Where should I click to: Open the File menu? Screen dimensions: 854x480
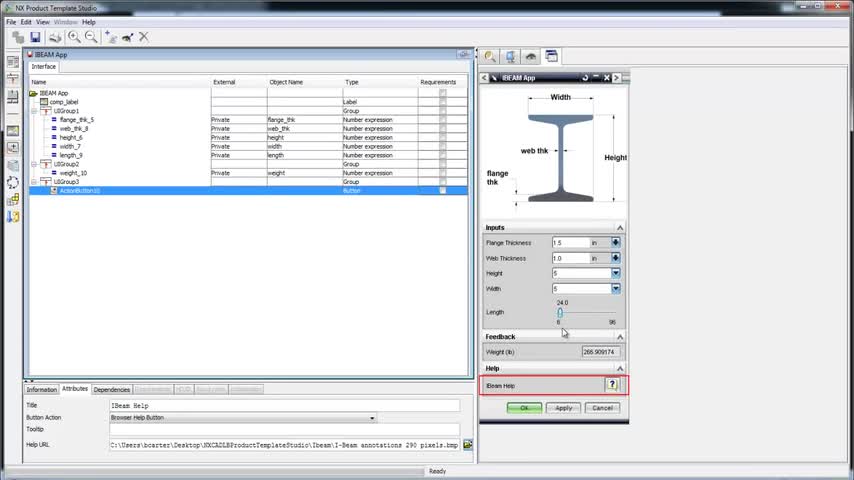pyautogui.click(x=11, y=22)
